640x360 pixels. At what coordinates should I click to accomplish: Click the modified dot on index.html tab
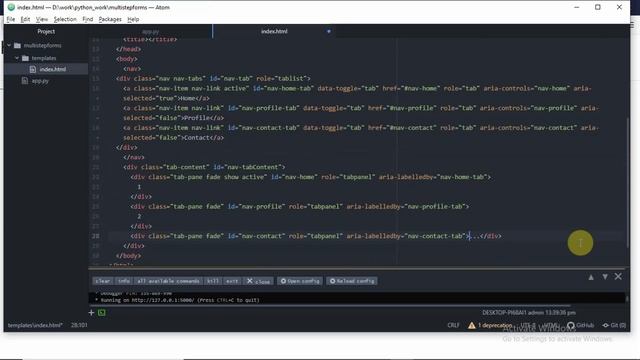click(x=329, y=31)
